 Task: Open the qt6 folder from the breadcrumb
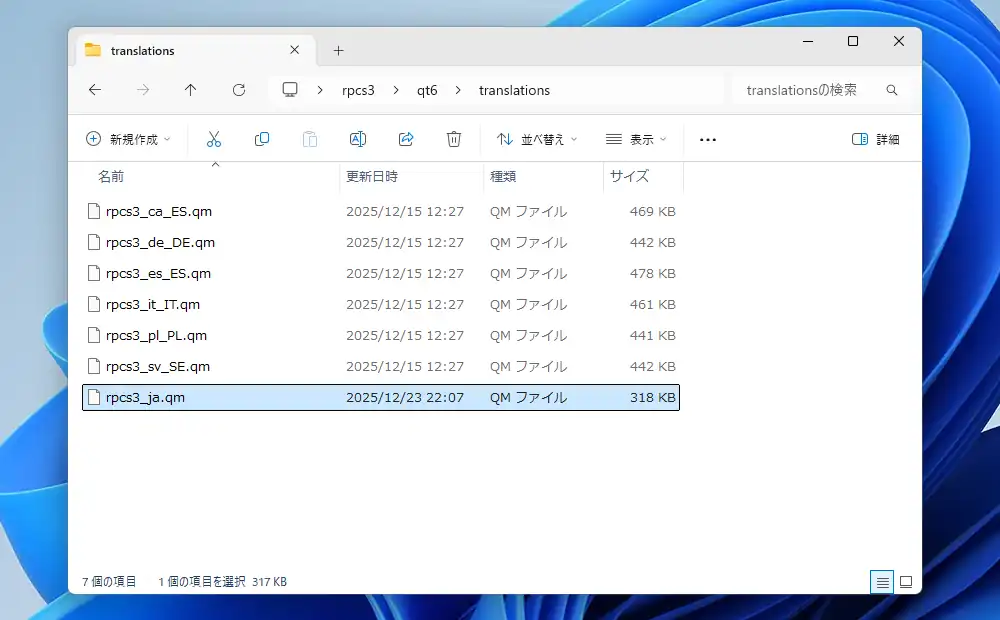pos(427,90)
